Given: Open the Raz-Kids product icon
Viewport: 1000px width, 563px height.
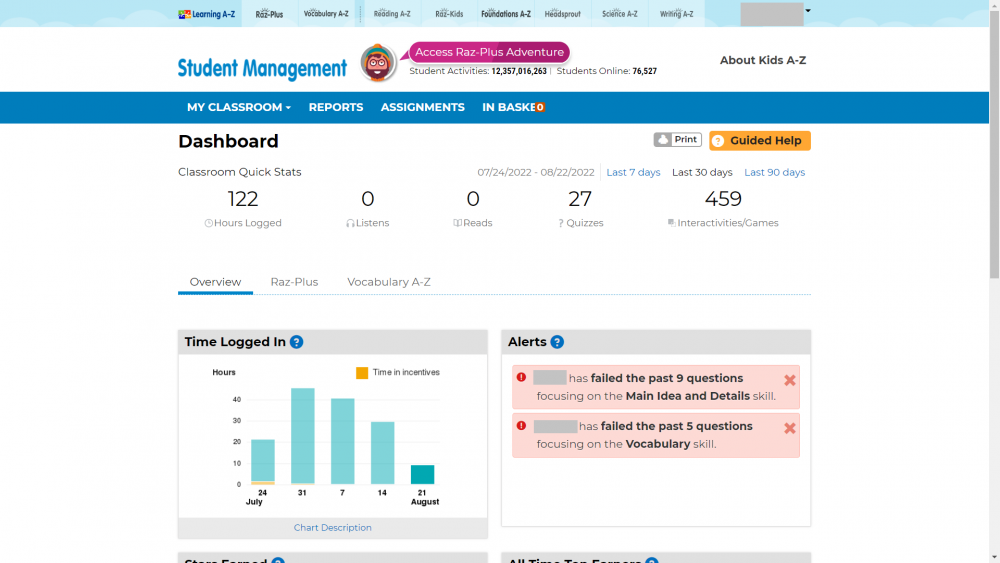Looking at the screenshot, I should pyautogui.click(x=449, y=14).
